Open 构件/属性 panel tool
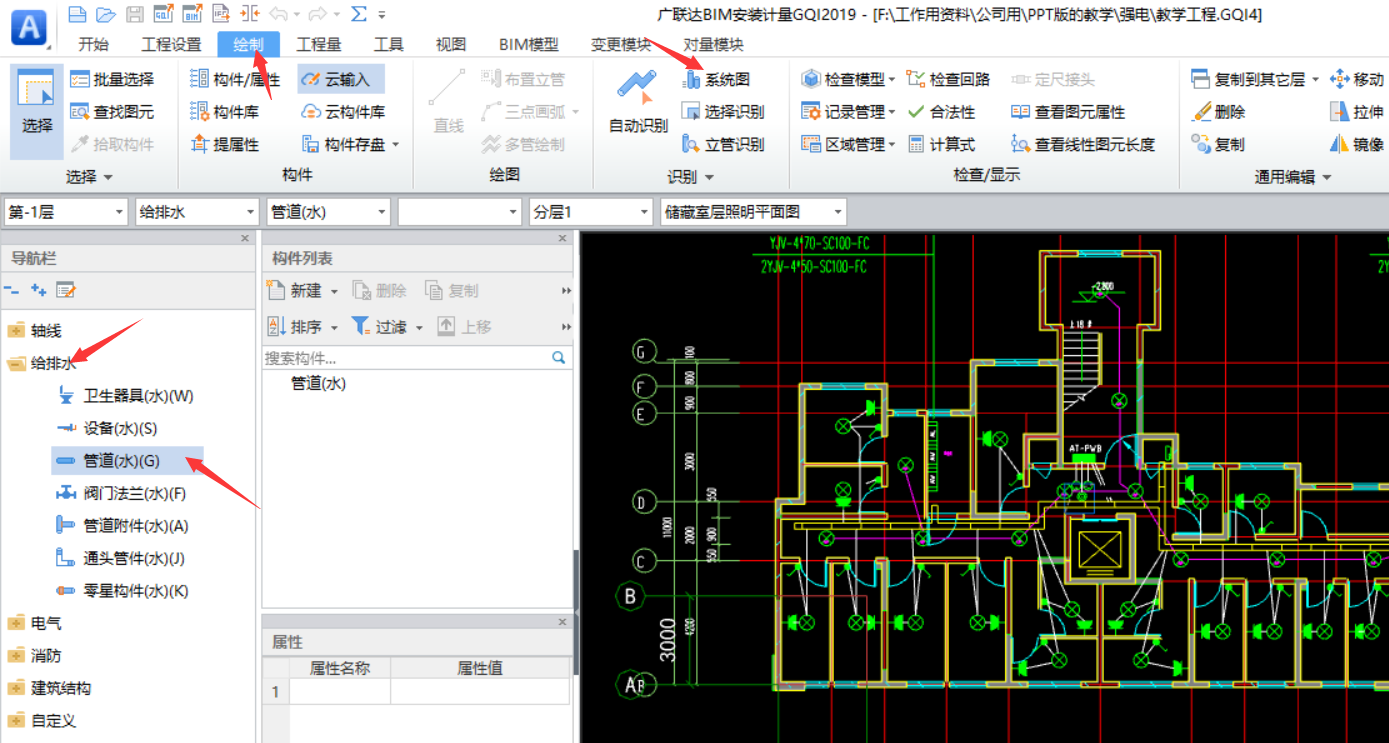The height and width of the screenshot is (743, 1389). click(x=235, y=79)
